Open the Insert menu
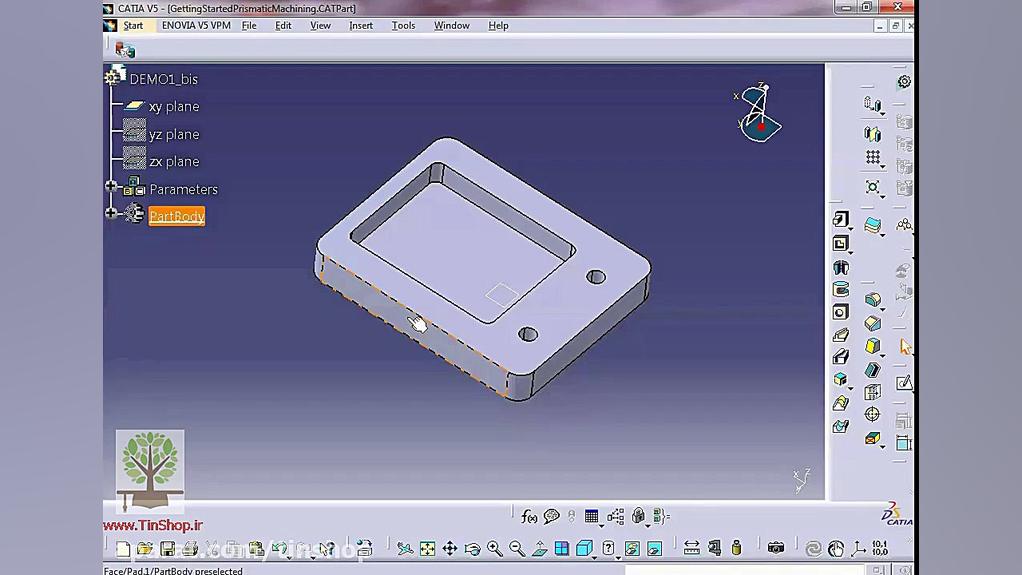The height and width of the screenshot is (575, 1022). [x=360, y=25]
